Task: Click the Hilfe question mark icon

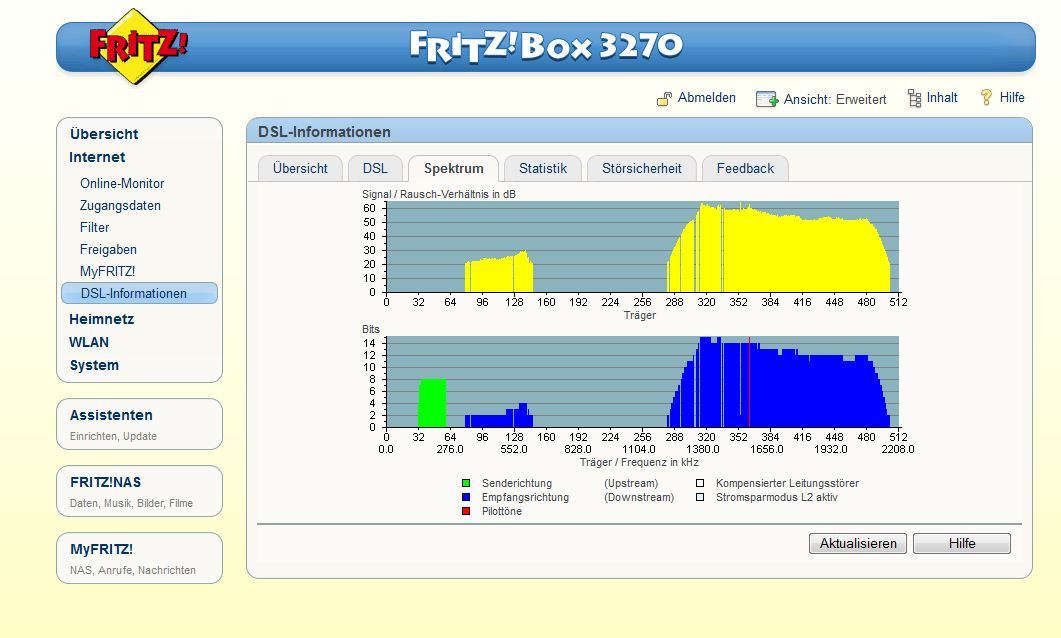Action: pos(986,97)
